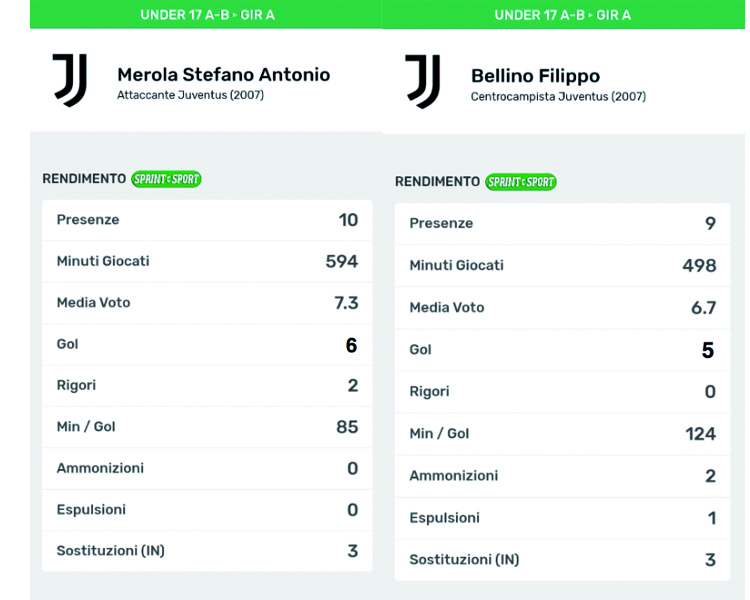
Task: Select Bellino's Ammonizioni row showing 2
Action: tap(562, 476)
